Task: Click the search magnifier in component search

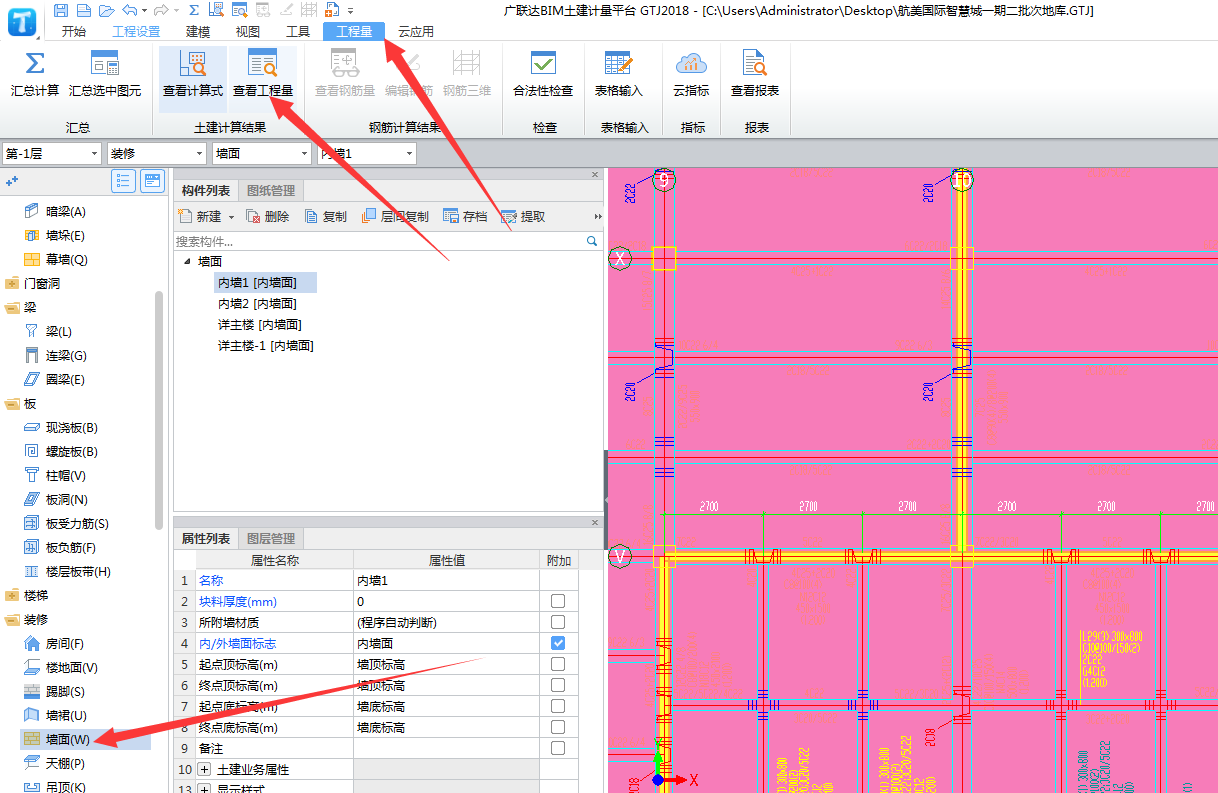Action: [x=591, y=241]
